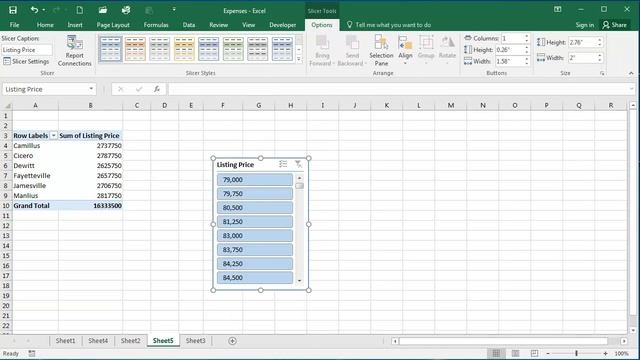Select the 79,000 slicer item
This screenshot has height=360, width=640.
[255, 180]
